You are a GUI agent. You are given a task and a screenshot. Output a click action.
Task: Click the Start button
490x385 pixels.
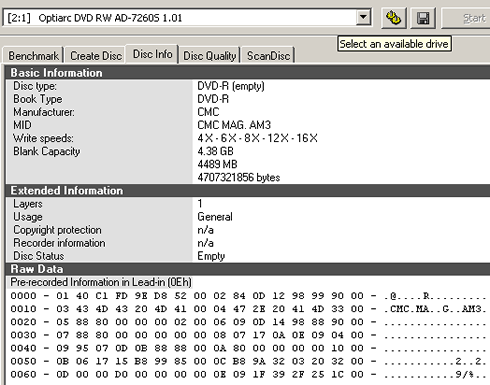[x=466, y=18]
